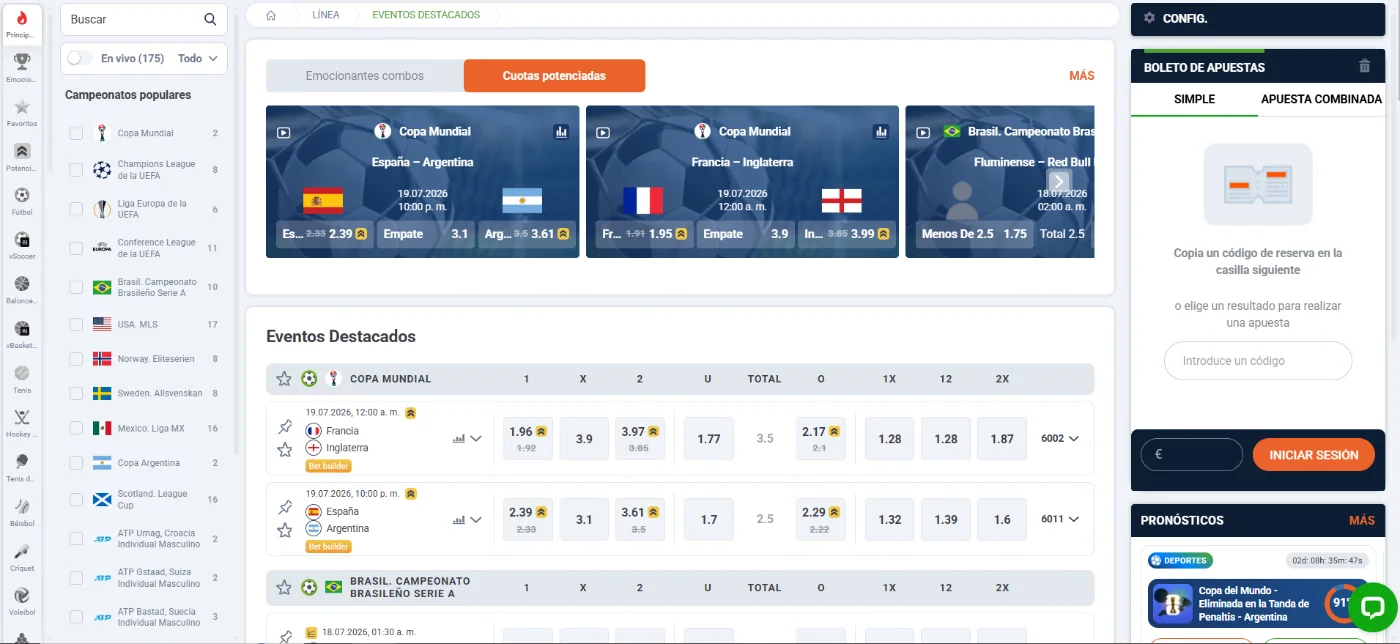Screen dimensions: 1400x644
Task: Play video on España – Argentina card
Action: [283, 131]
